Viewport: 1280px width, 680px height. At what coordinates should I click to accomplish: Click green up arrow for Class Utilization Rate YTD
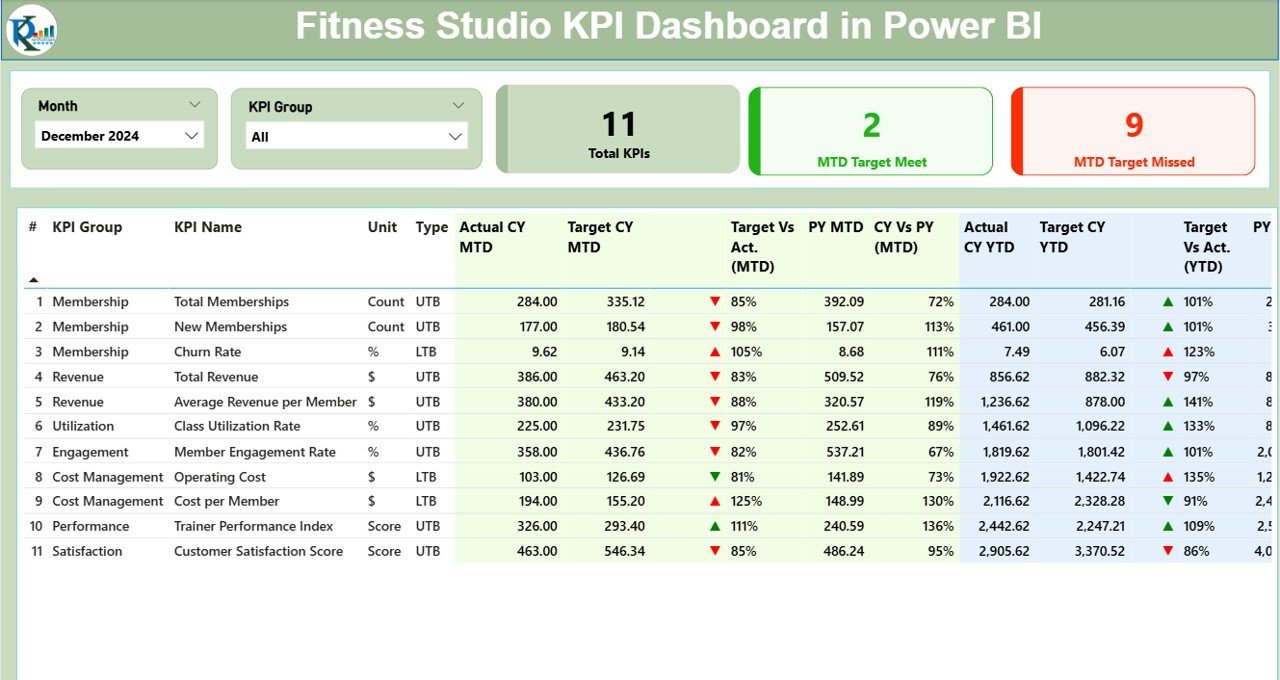coord(1168,426)
